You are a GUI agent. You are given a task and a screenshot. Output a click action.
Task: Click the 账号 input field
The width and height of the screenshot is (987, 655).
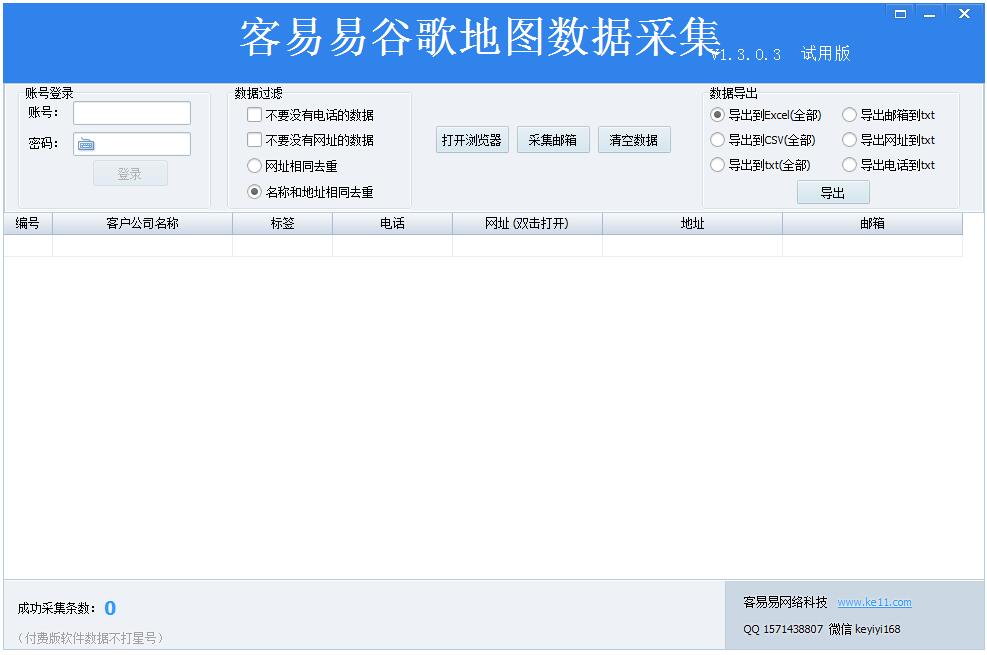(130, 113)
